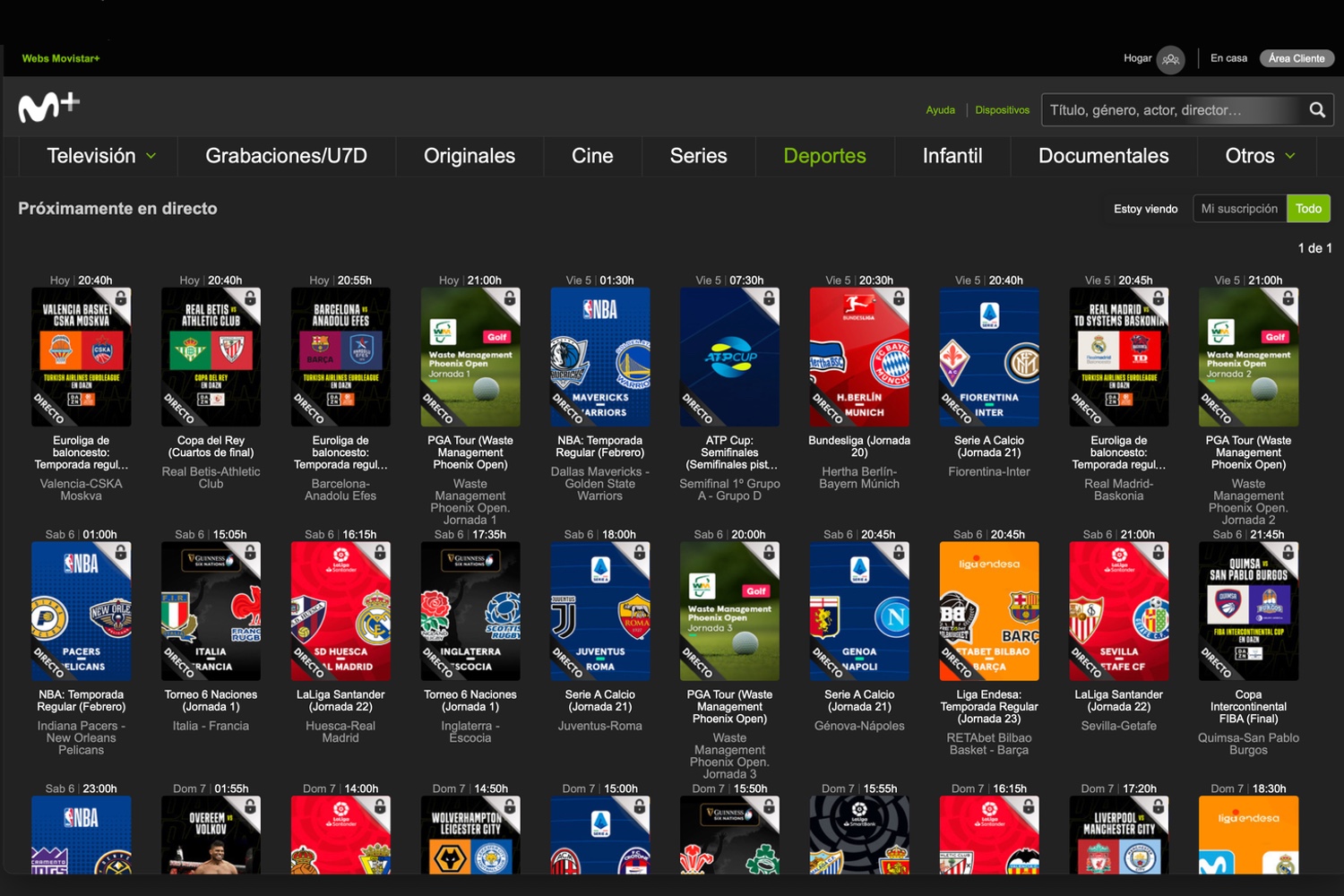1344x896 pixels.
Task: Click lock icon on Valencia Basket-CSKA thumbnail
Action: coord(121,297)
